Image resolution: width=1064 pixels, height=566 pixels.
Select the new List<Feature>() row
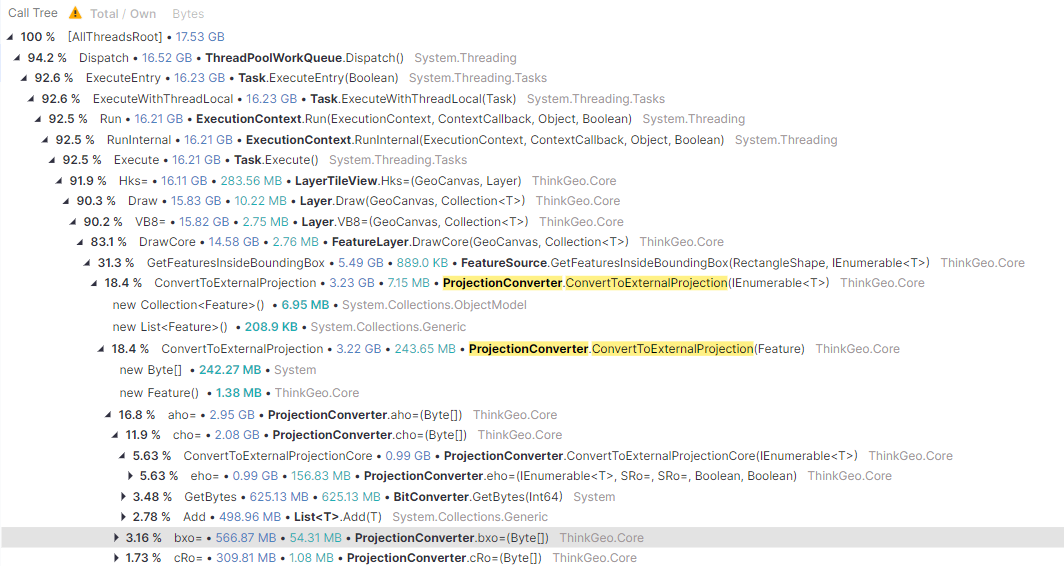coord(532,327)
